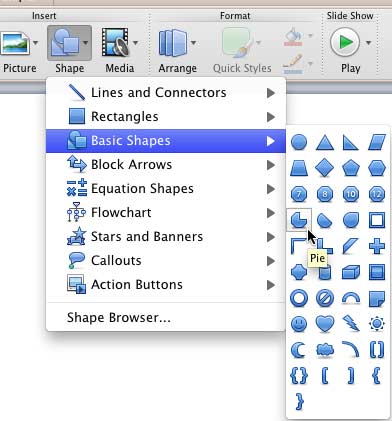Open the Block Arrows submenu

click(166, 165)
